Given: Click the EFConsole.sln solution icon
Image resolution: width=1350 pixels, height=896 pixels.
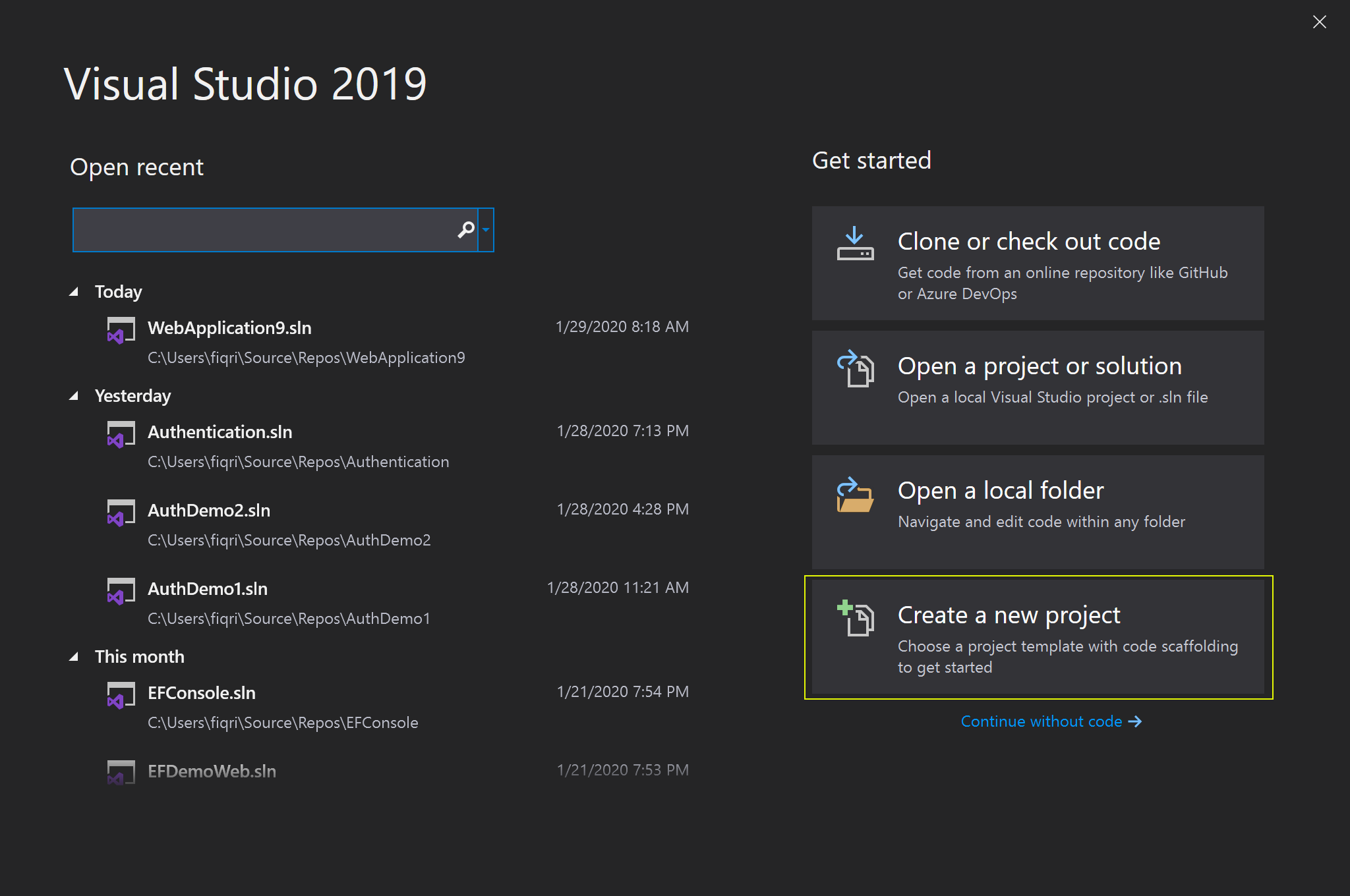Looking at the screenshot, I should click(x=121, y=695).
